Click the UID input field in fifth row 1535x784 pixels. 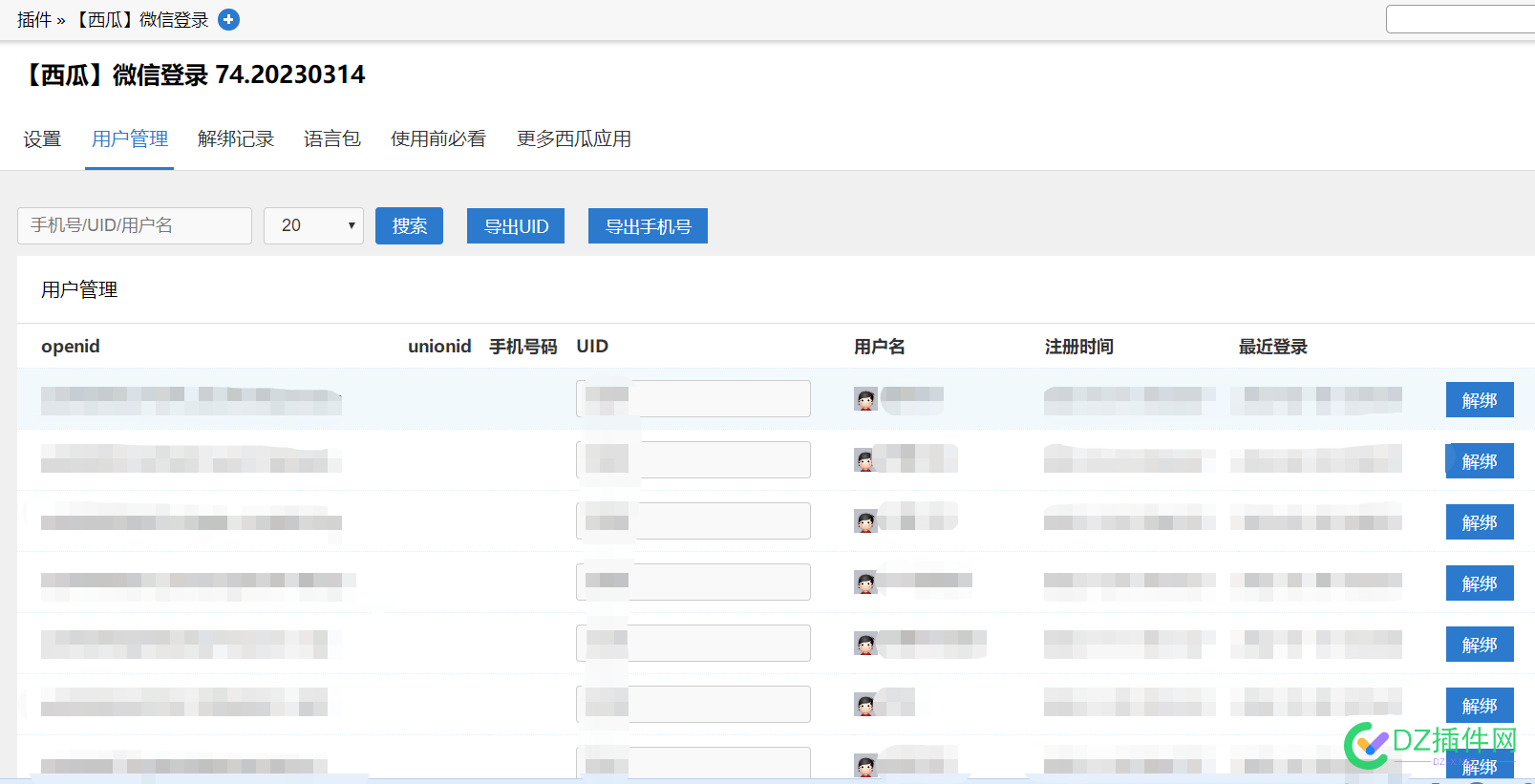tap(693, 643)
